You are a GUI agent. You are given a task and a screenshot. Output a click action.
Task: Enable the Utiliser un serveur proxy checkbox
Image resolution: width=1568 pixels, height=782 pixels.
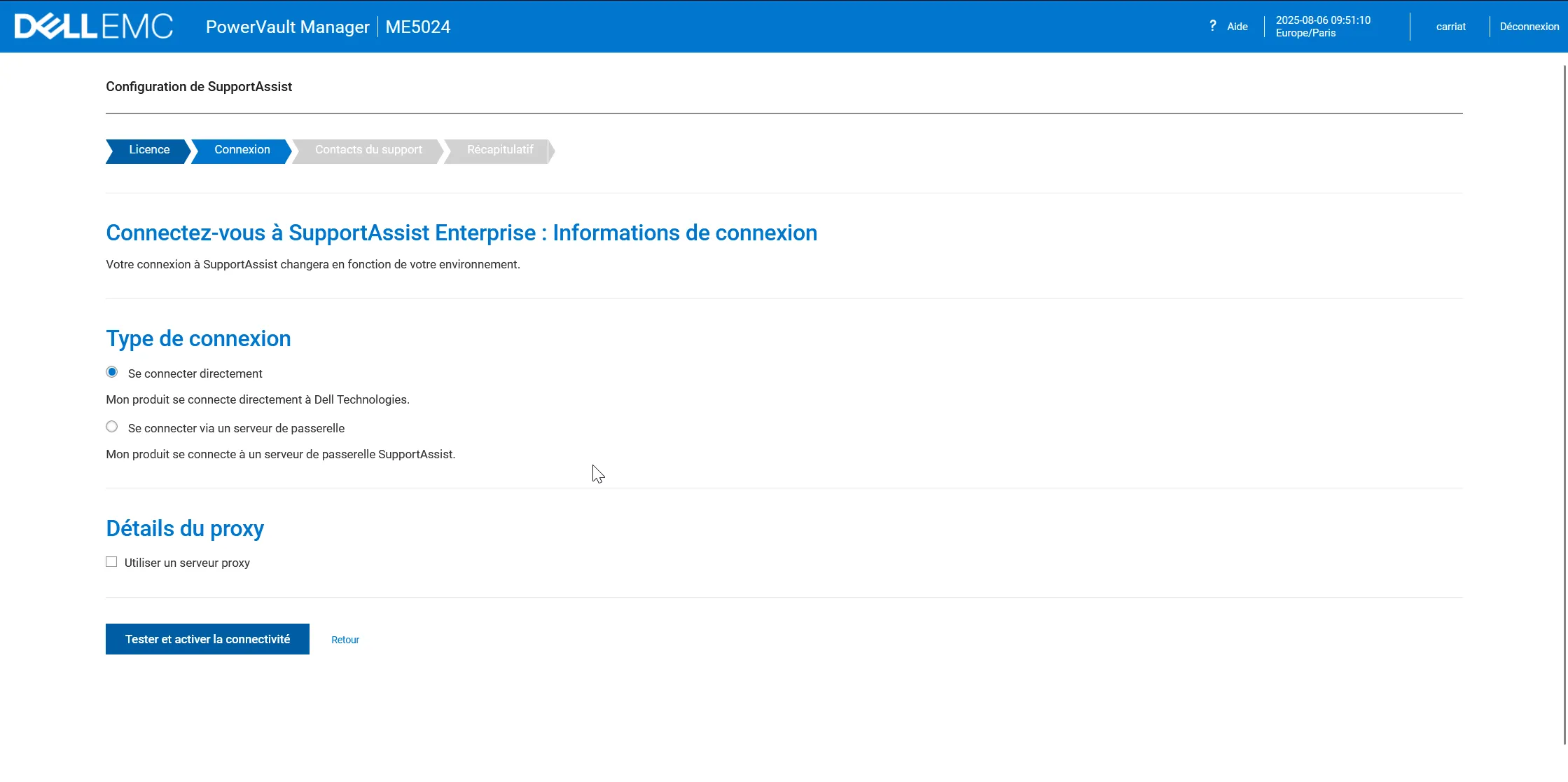pyautogui.click(x=111, y=562)
